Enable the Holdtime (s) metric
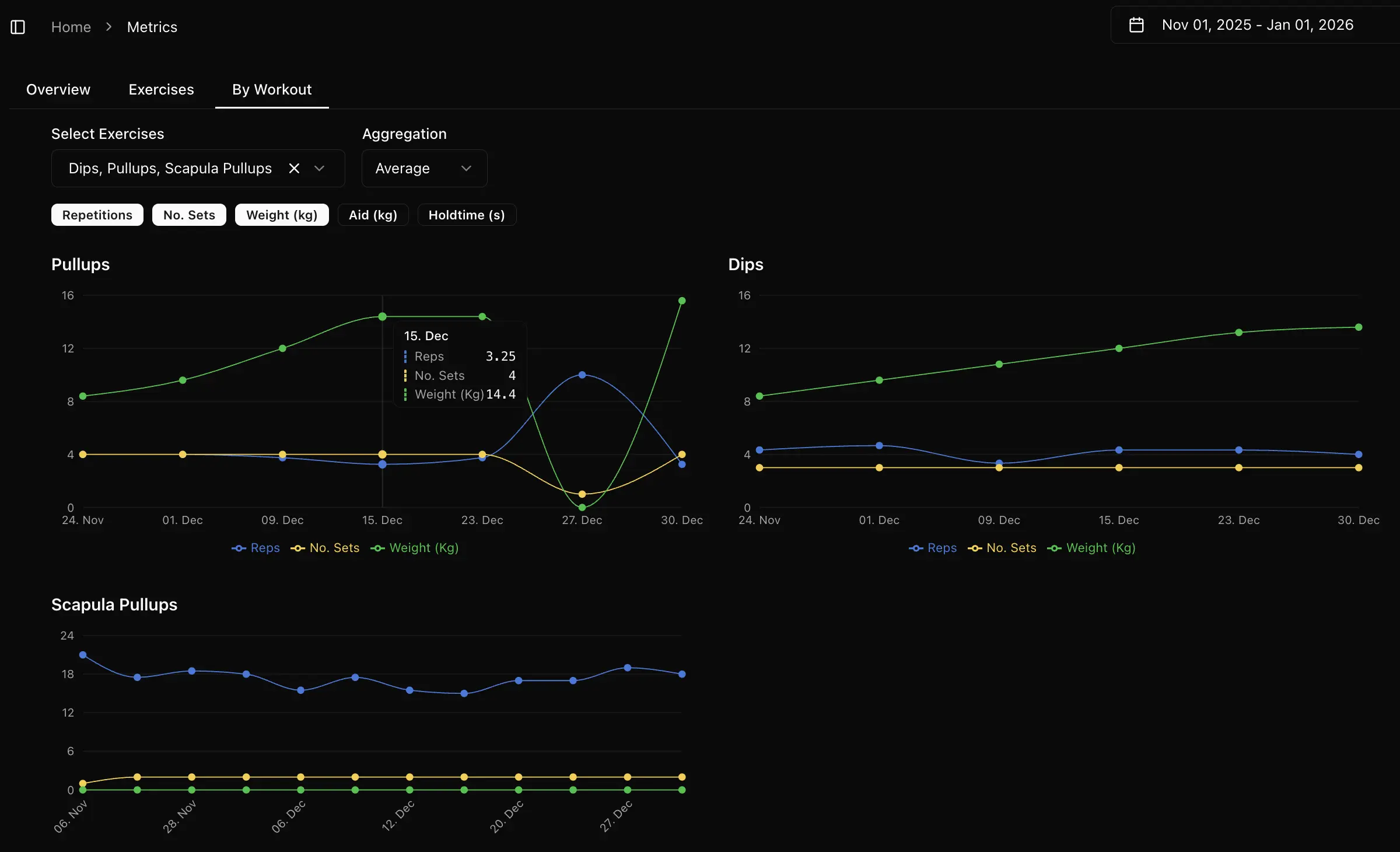The height and width of the screenshot is (852, 1400). (466, 215)
